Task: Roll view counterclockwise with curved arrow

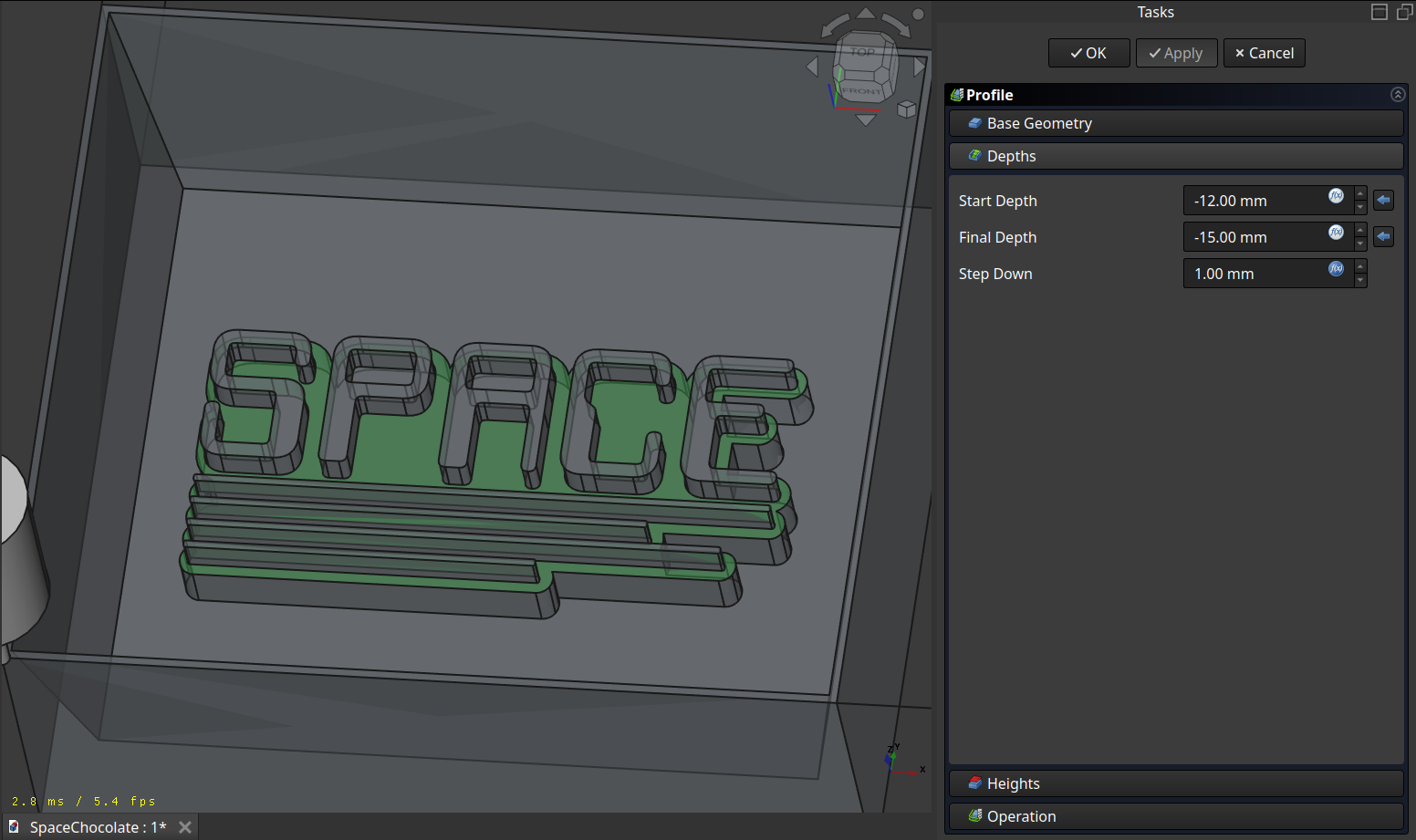Action: (834, 26)
